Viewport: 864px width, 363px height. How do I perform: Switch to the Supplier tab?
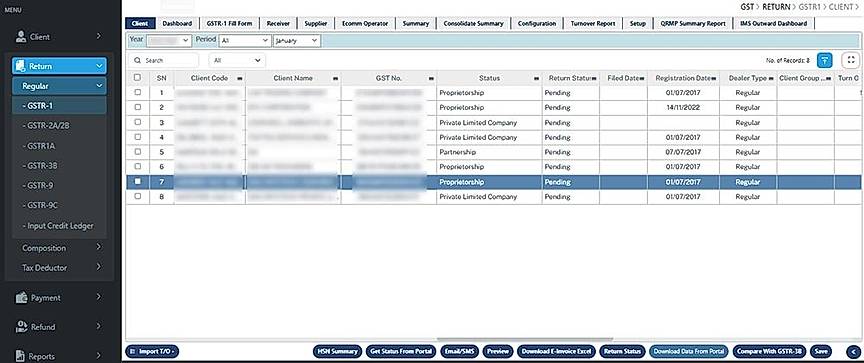pos(316,24)
